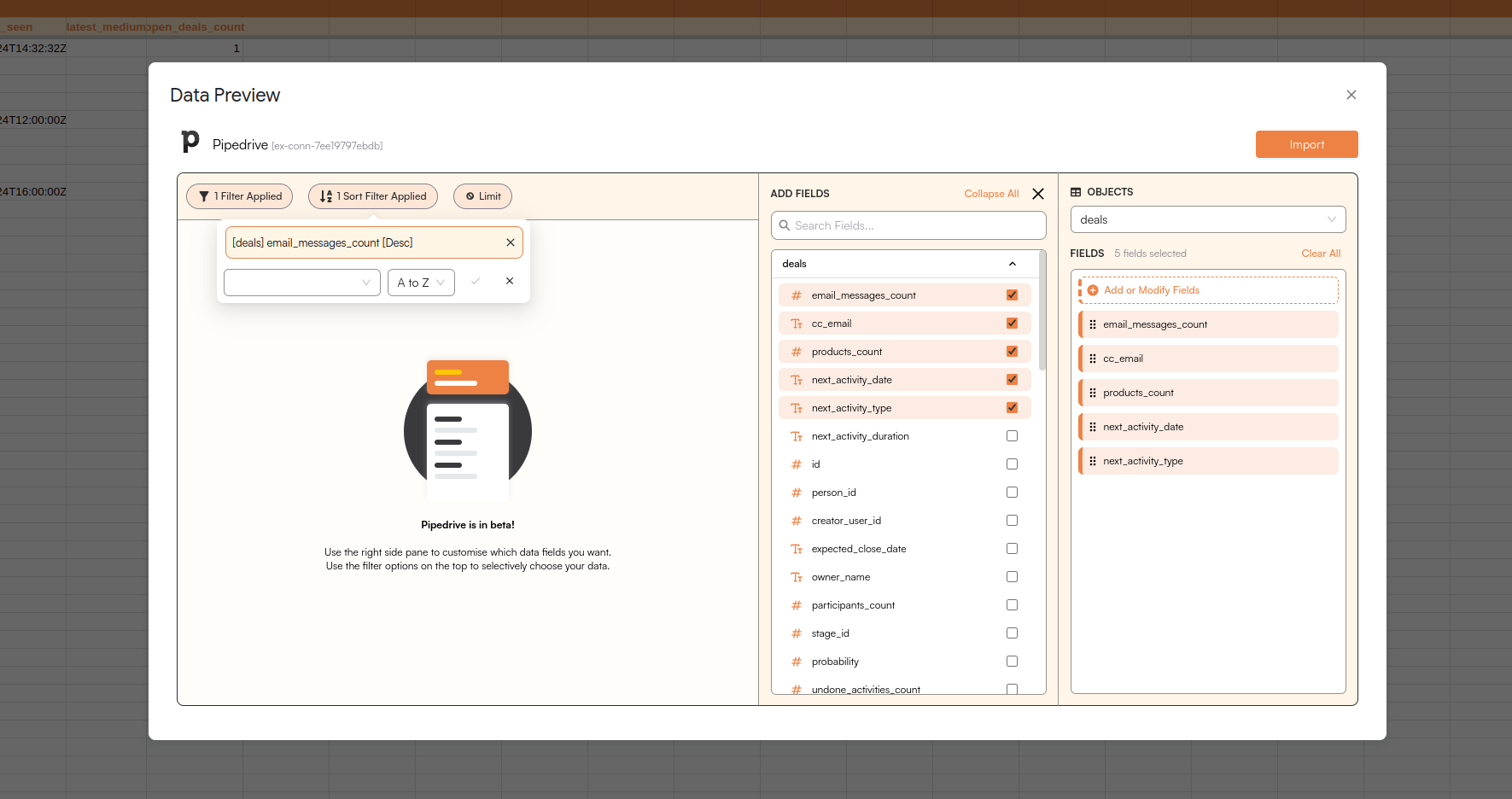Close the Data Preview dialog

[1351, 95]
